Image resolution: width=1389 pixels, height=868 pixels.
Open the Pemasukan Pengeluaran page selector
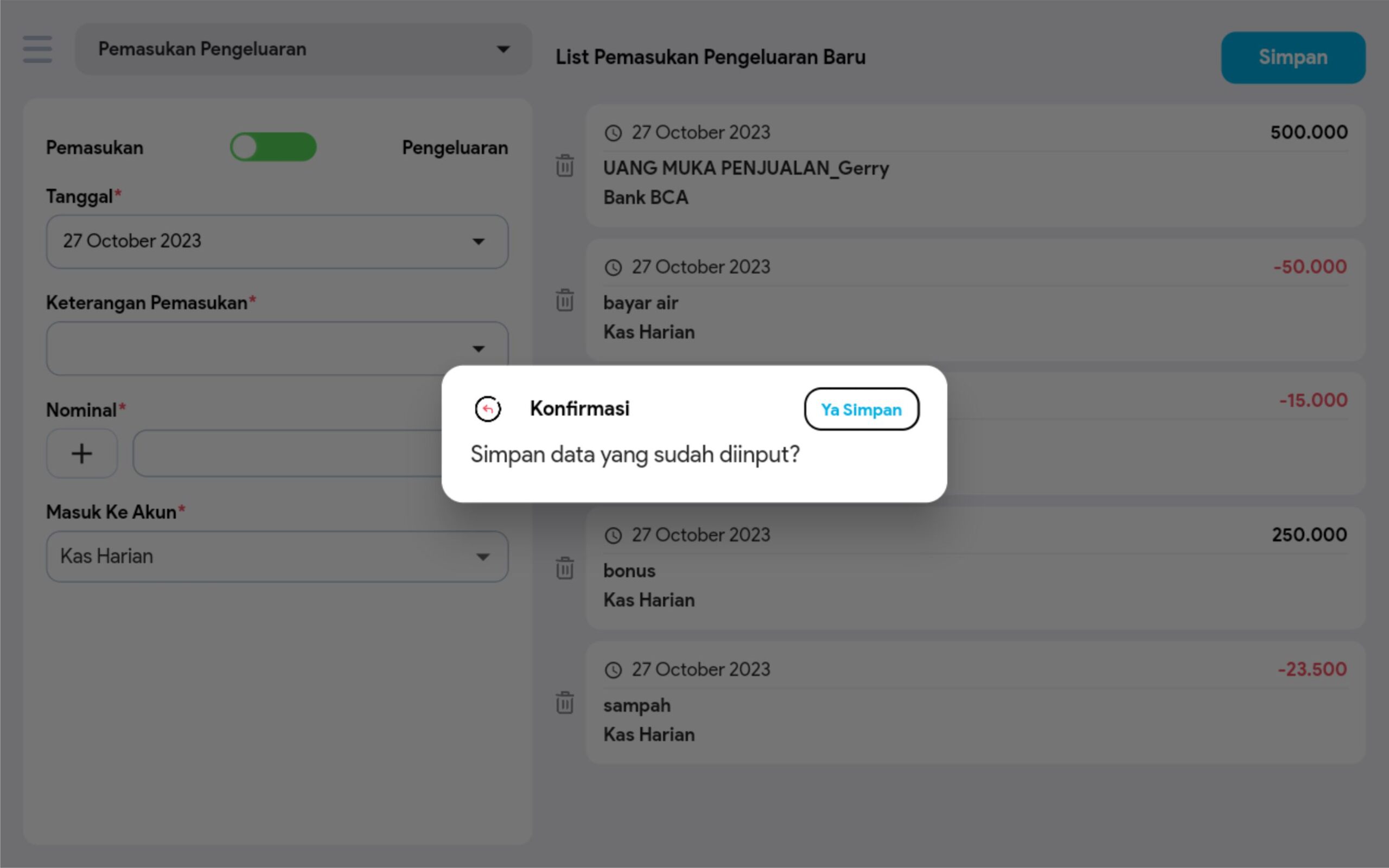(303, 49)
